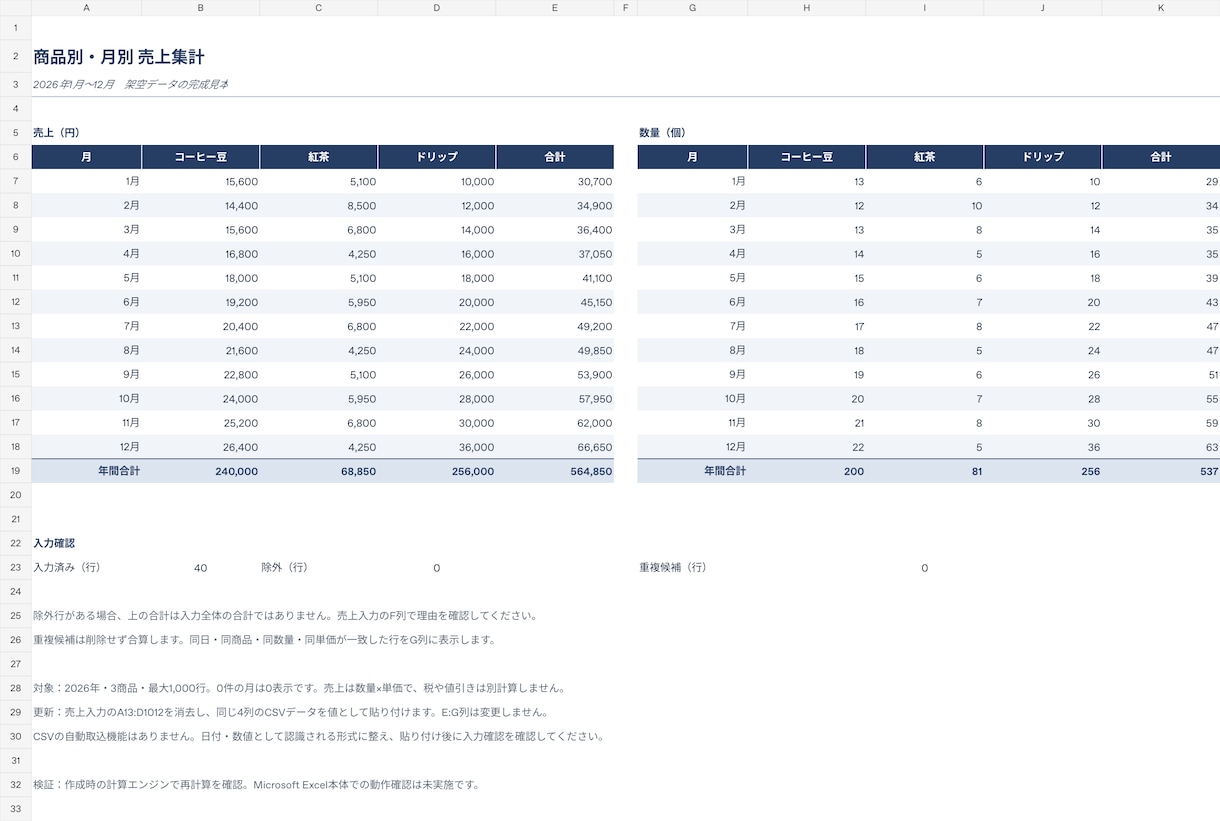Select note starting 重複候補は削除せず合算

(264, 640)
